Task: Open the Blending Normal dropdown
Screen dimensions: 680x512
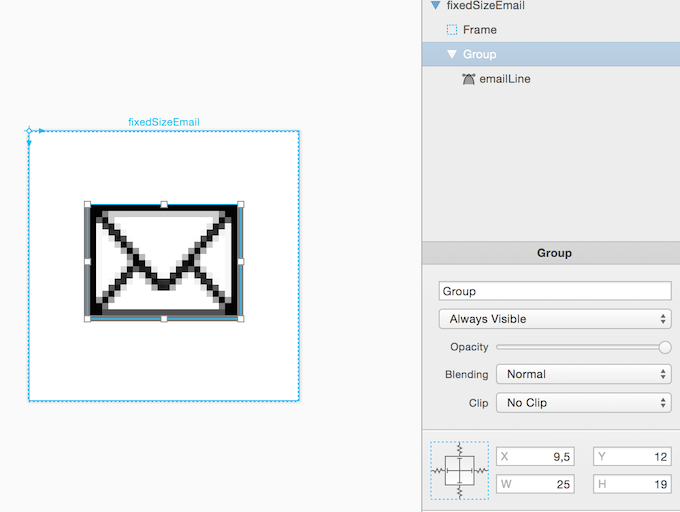Action: click(584, 374)
